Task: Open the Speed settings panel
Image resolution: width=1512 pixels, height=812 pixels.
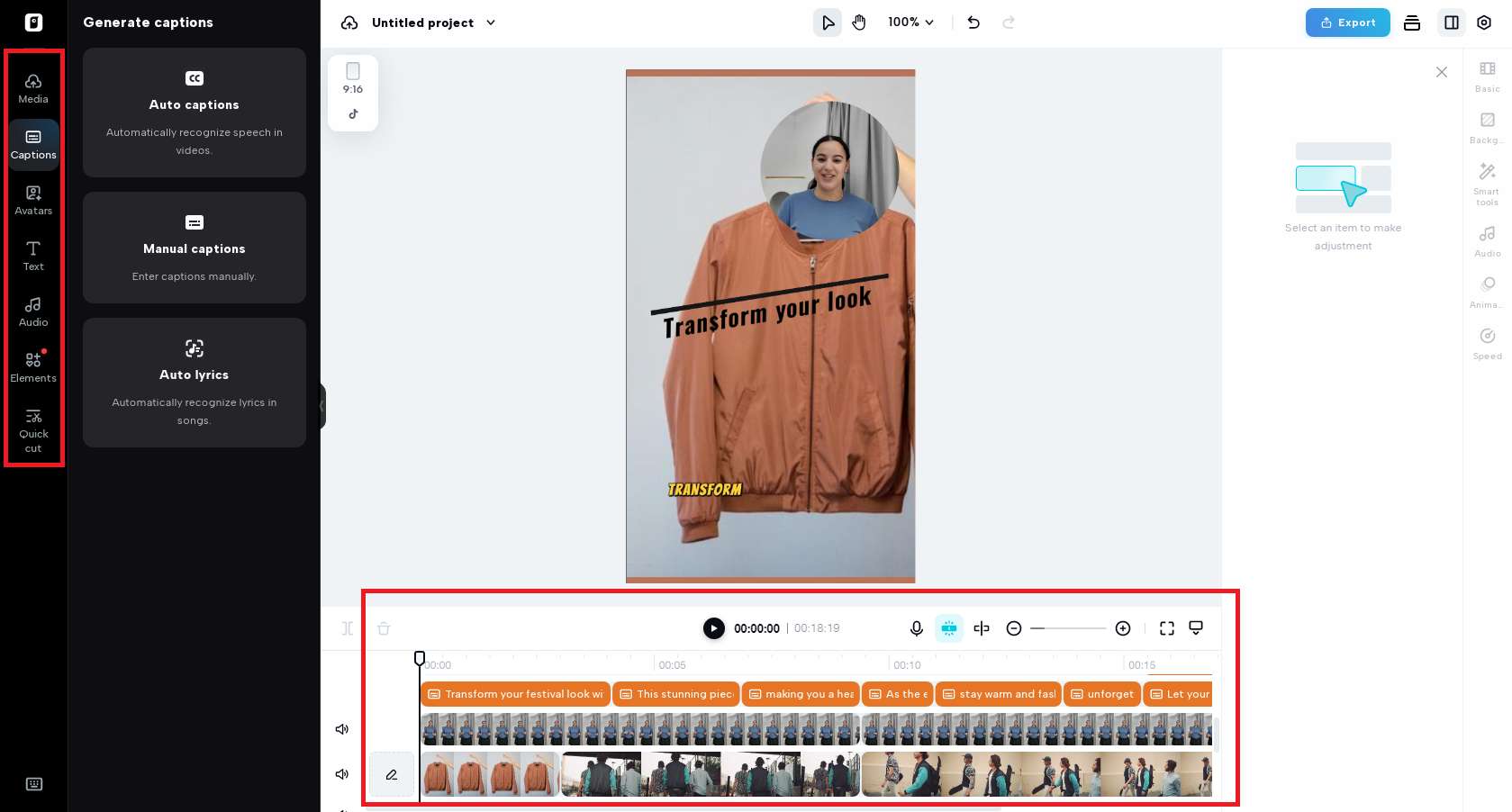Action: click(x=1486, y=341)
